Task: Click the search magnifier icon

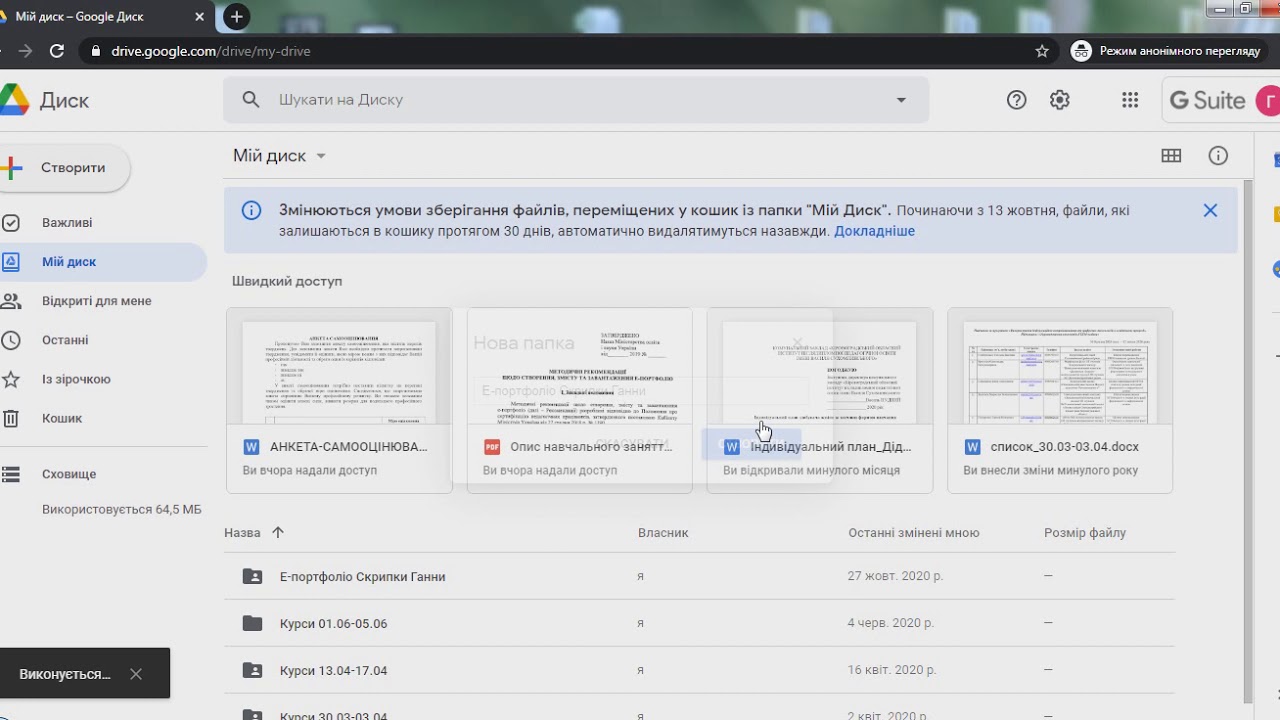Action: tap(251, 100)
